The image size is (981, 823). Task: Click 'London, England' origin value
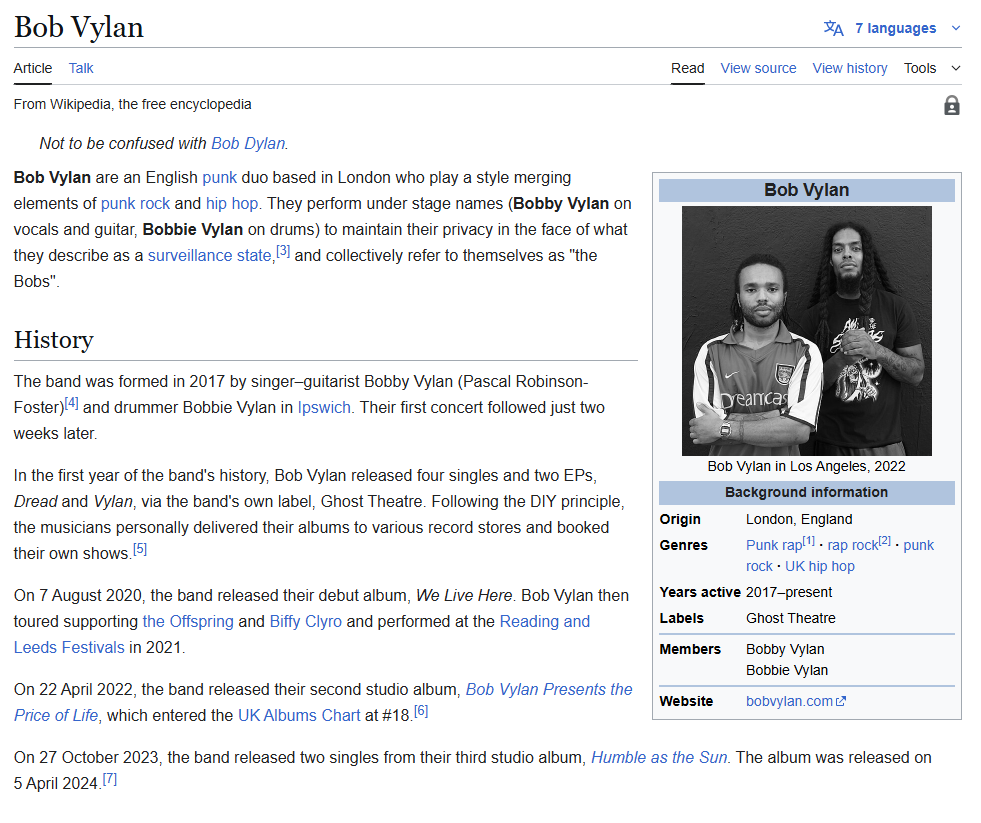[799, 519]
